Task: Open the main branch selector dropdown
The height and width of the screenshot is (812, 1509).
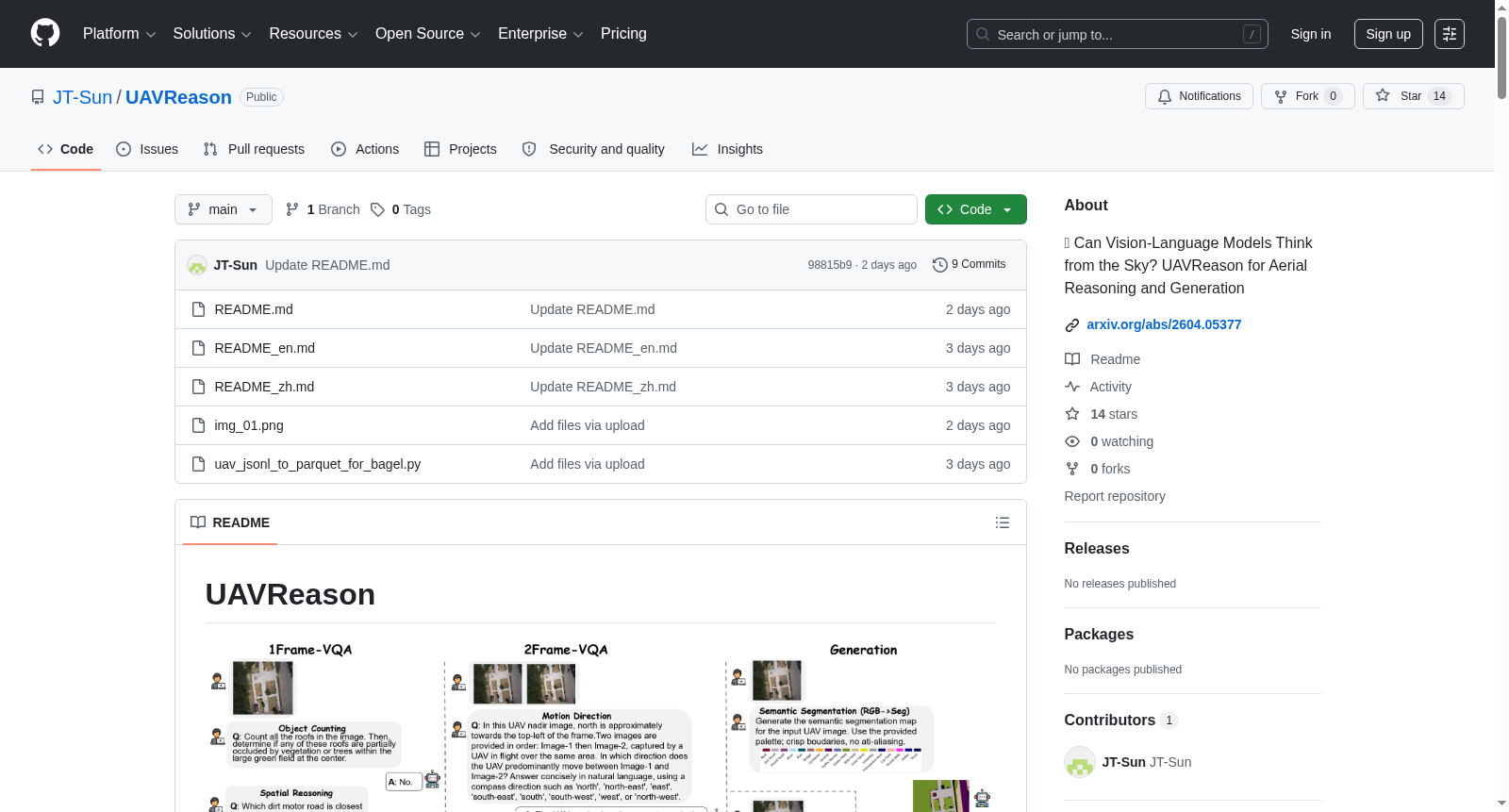Action: pyautogui.click(x=223, y=209)
